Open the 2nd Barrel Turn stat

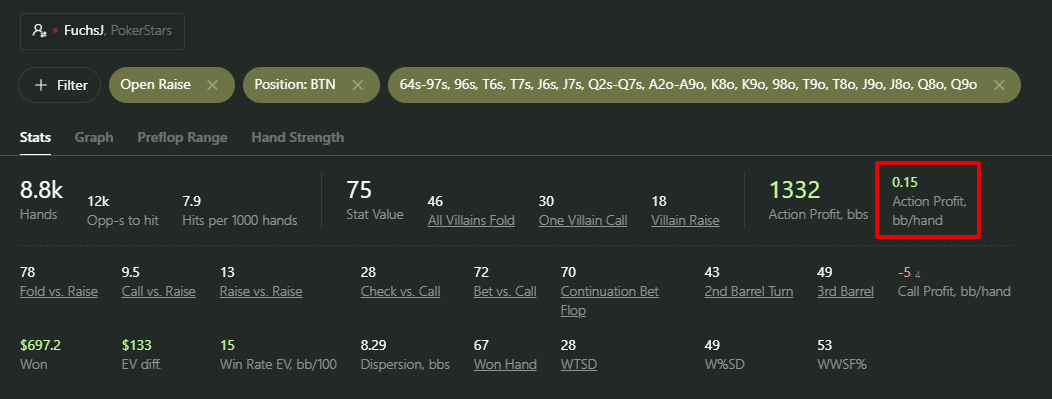click(749, 291)
